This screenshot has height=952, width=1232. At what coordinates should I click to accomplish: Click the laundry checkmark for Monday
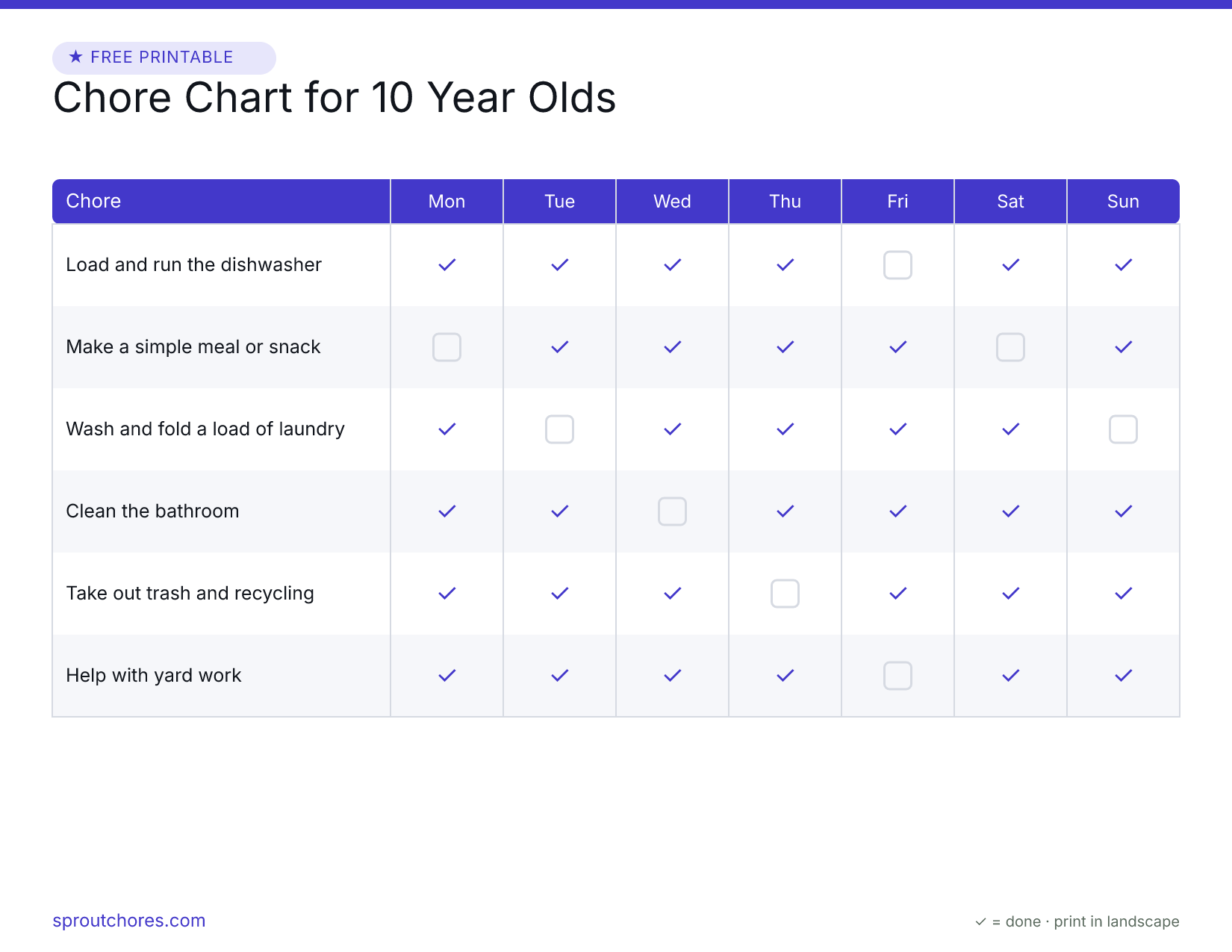447,429
